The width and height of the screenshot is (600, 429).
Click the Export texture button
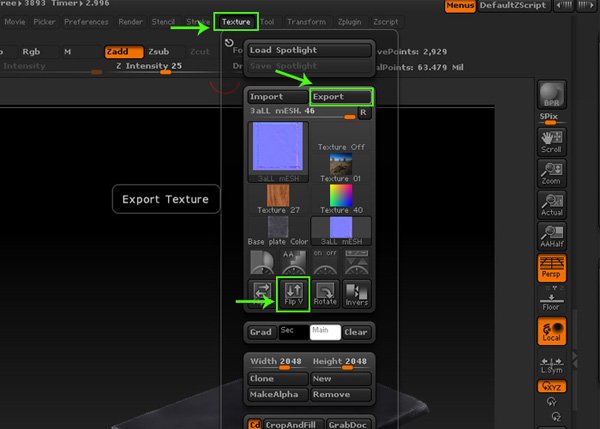coord(341,97)
